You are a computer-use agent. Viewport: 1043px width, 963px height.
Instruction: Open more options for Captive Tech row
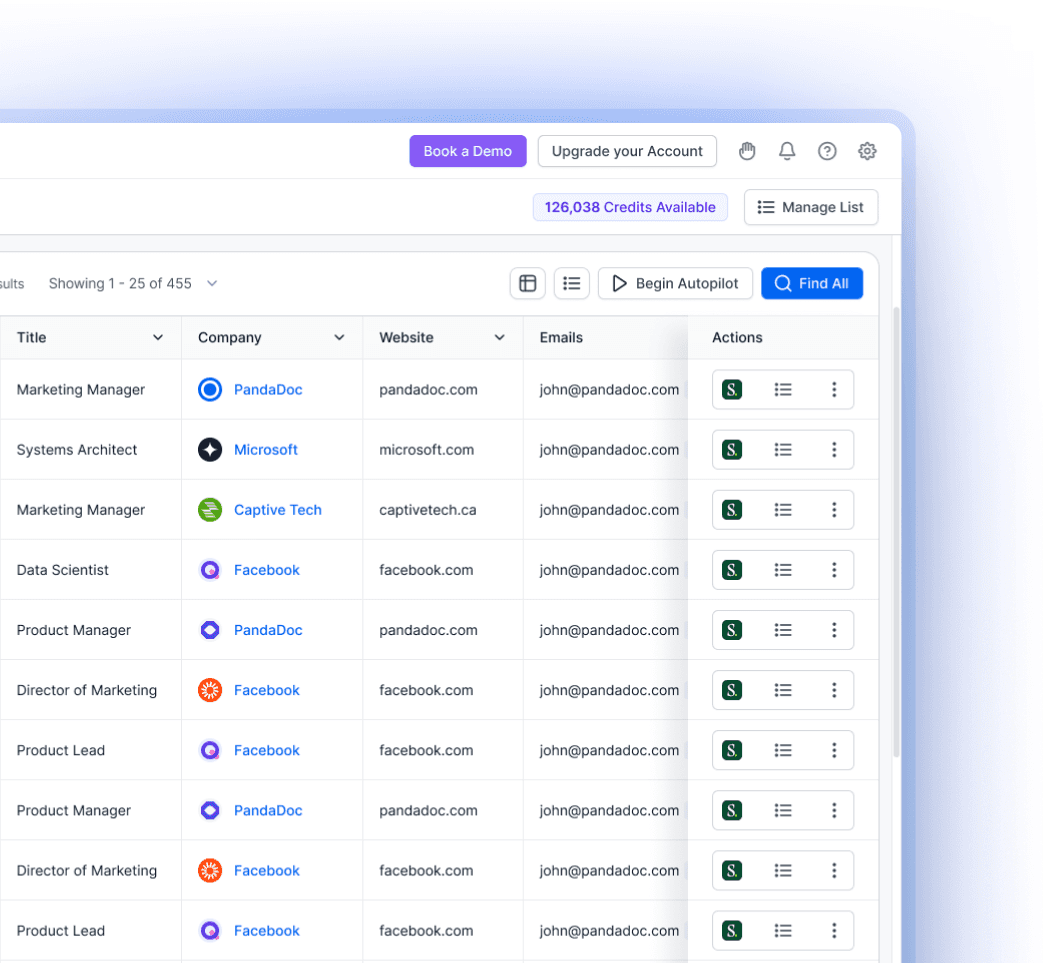point(834,510)
